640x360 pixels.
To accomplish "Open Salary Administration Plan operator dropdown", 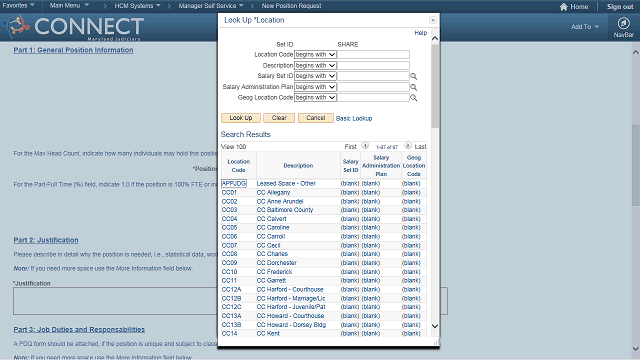I will [x=315, y=87].
